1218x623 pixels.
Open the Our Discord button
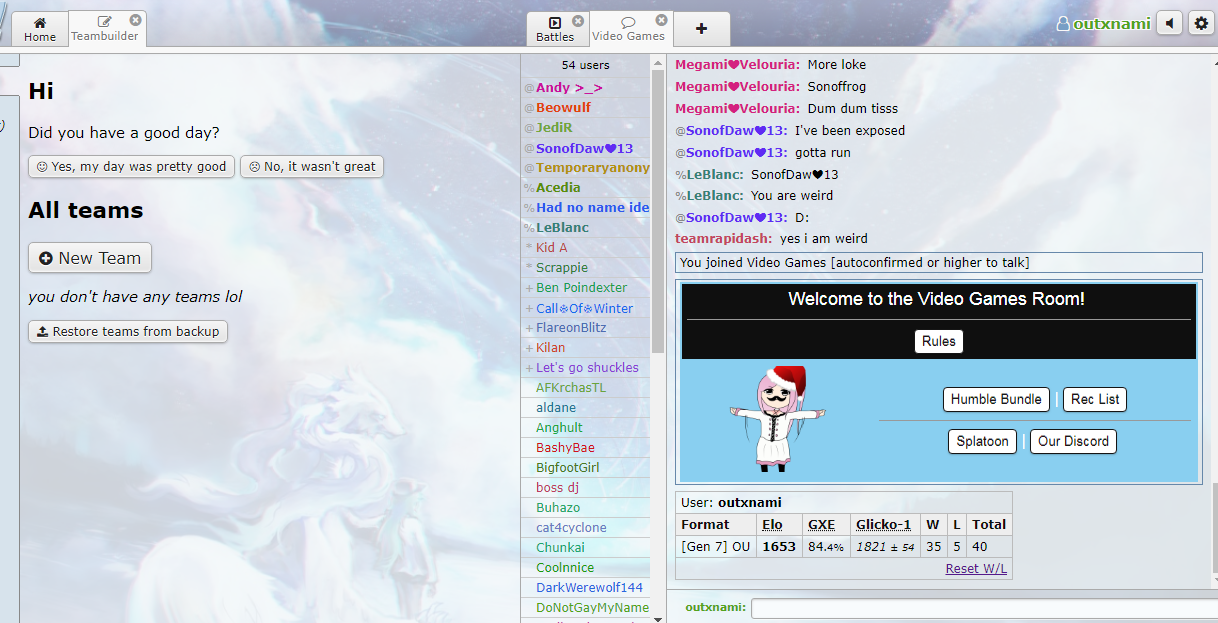[x=1073, y=441]
